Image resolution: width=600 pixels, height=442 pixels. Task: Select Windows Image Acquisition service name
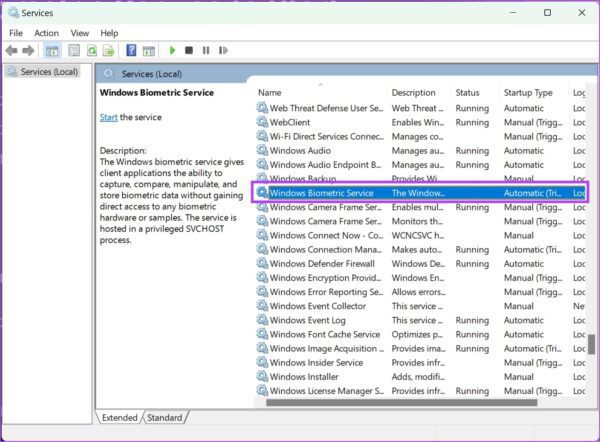pos(326,349)
